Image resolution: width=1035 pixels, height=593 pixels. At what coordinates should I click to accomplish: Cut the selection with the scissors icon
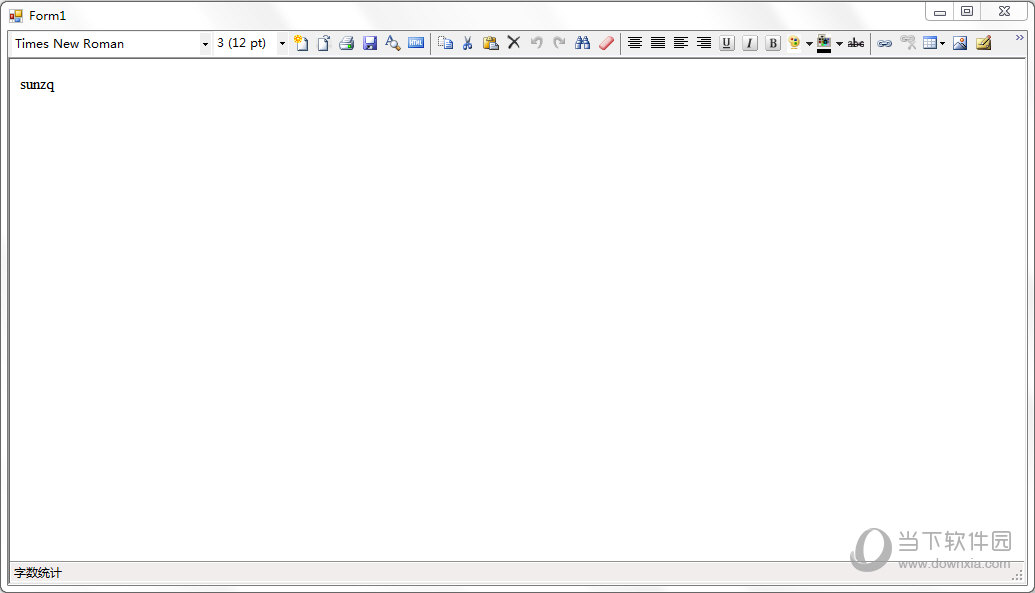[468, 43]
